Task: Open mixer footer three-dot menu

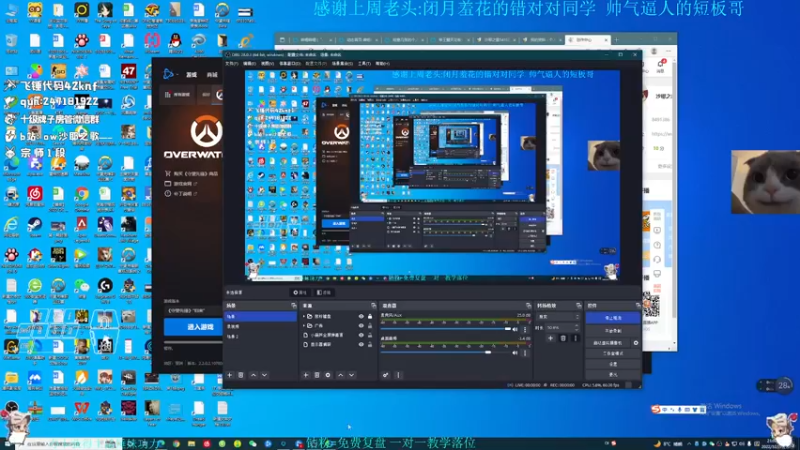Action: tap(398, 375)
